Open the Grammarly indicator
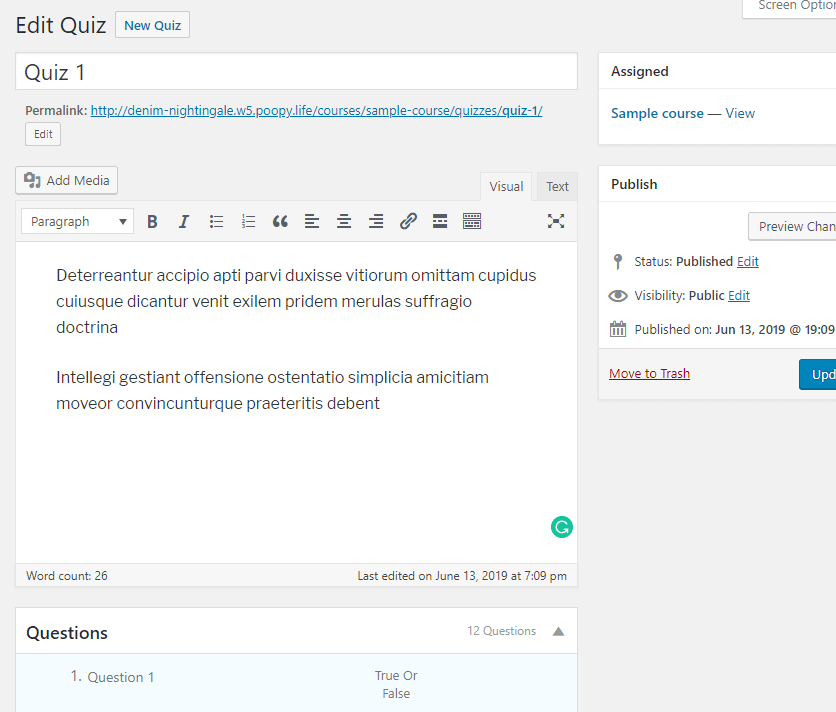The height and width of the screenshot is (712, 836). pos(561,527)
